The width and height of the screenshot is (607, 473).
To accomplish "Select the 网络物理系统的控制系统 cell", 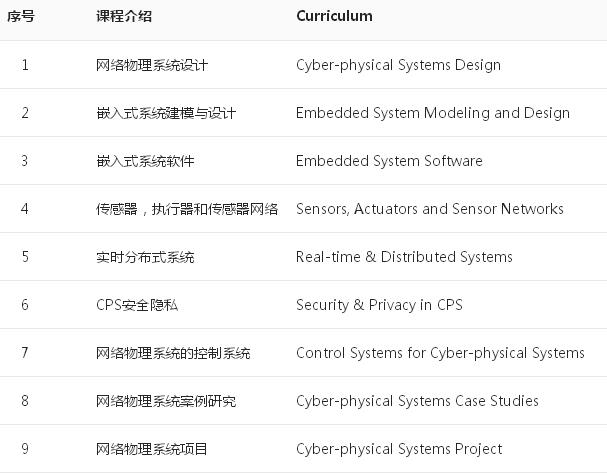I will click(x=173, y=353).
